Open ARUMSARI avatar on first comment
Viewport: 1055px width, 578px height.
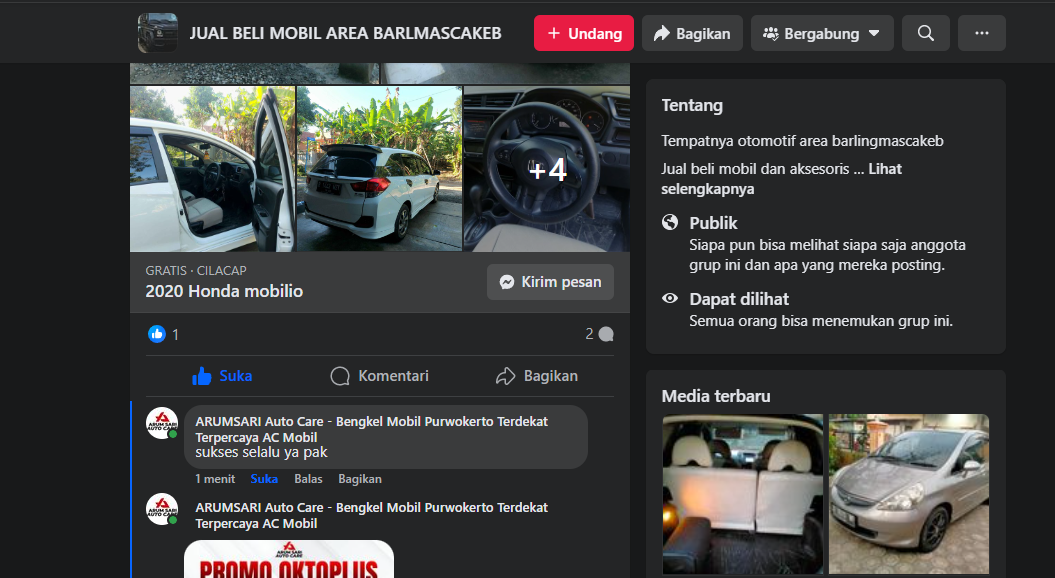click(x=162, y=423)
